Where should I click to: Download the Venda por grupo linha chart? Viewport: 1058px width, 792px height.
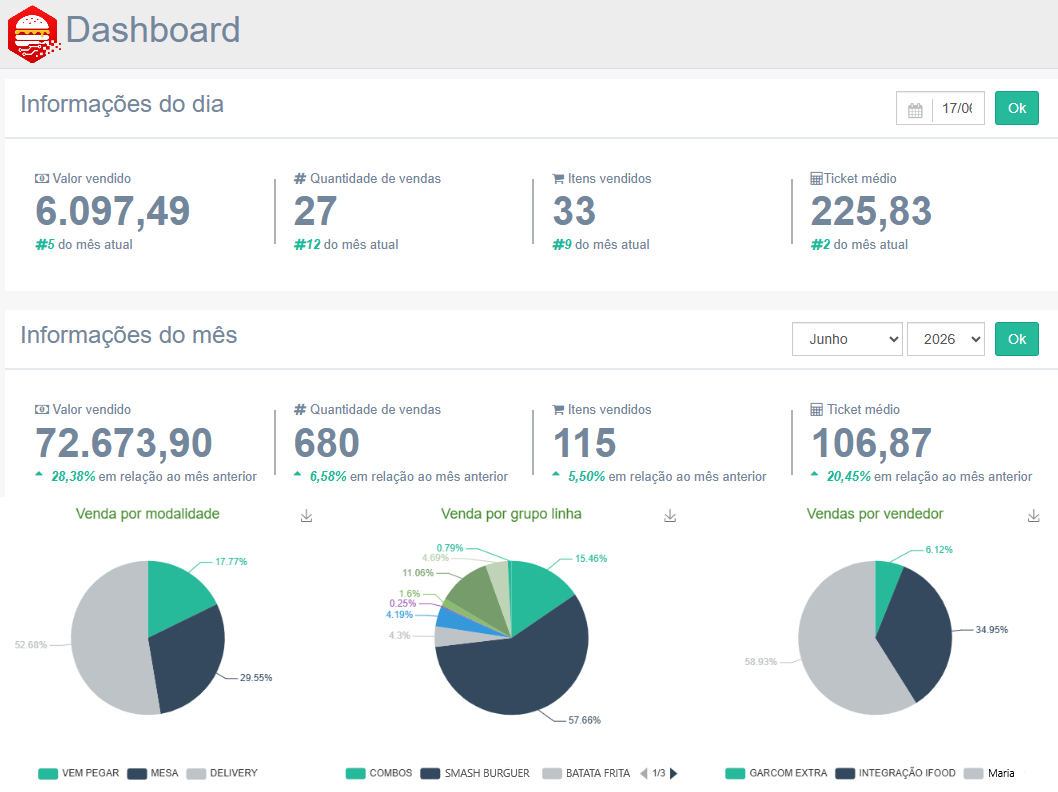point(670,516)
